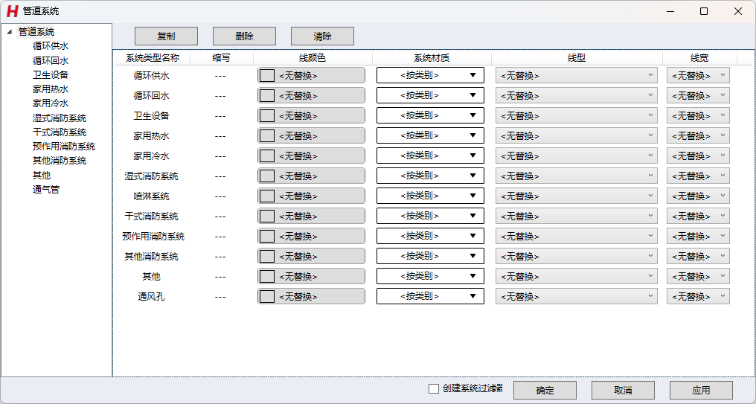
Task: Enable the 创建系统过滤器 checkbox
Action: 433,389
